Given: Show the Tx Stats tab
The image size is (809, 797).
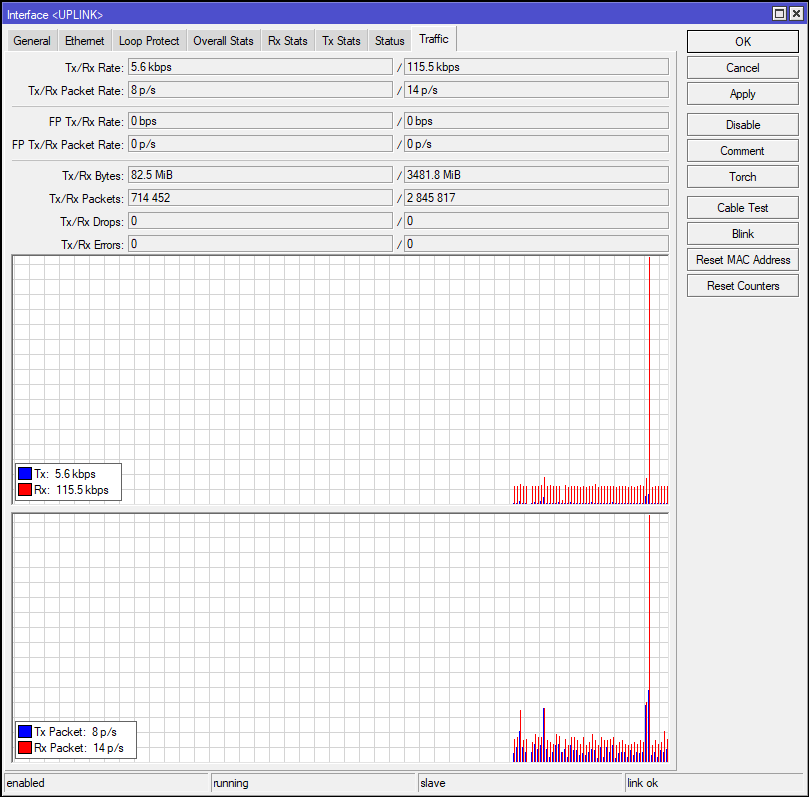Looking at the screenshot, I should (x=341, y=41).
